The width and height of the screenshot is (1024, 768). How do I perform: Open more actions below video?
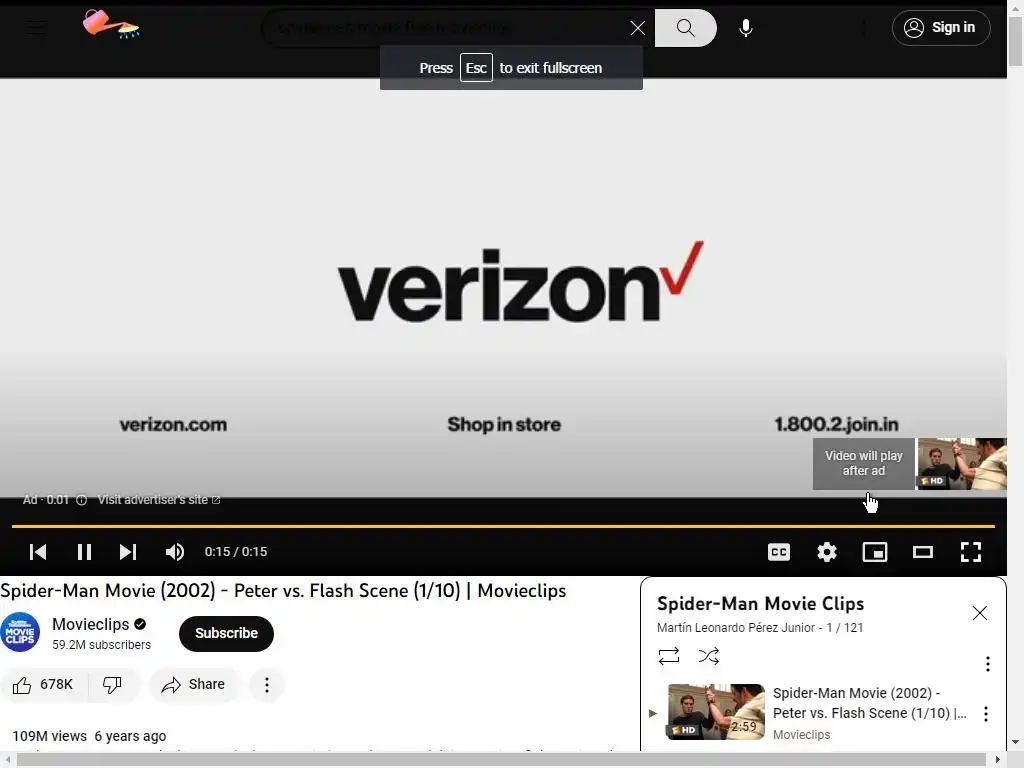tap(266, 684)
